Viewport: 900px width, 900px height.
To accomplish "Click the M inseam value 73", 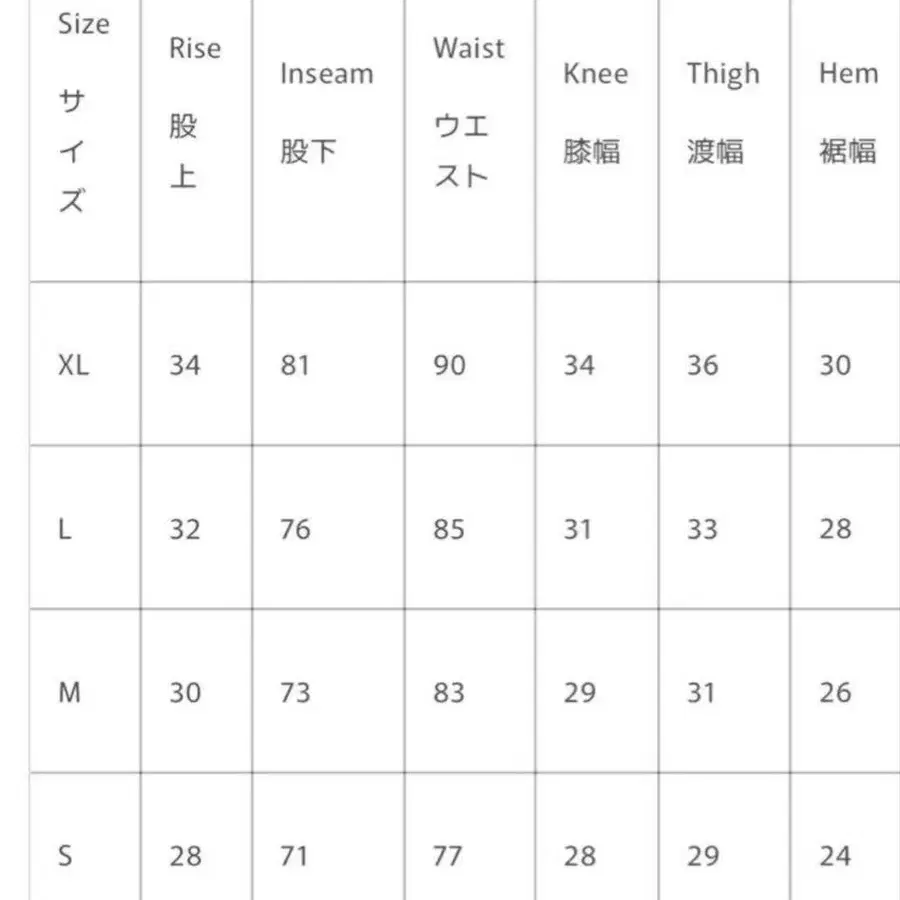I will point(295,692).
